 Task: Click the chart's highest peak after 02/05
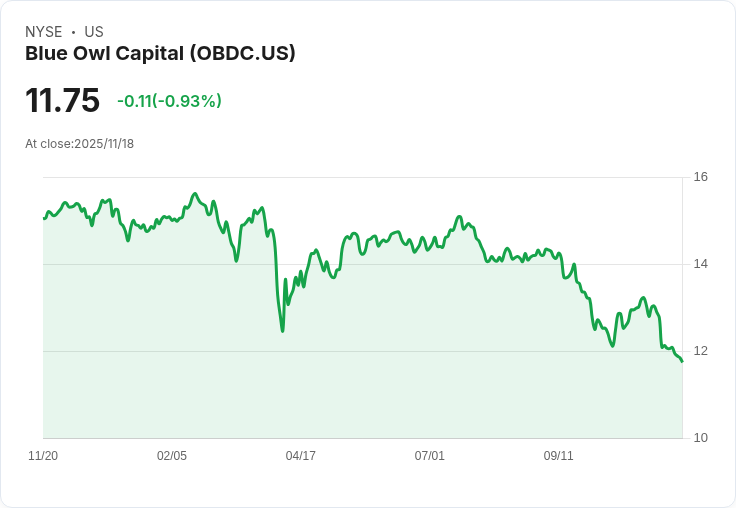(x=195, y=193)
